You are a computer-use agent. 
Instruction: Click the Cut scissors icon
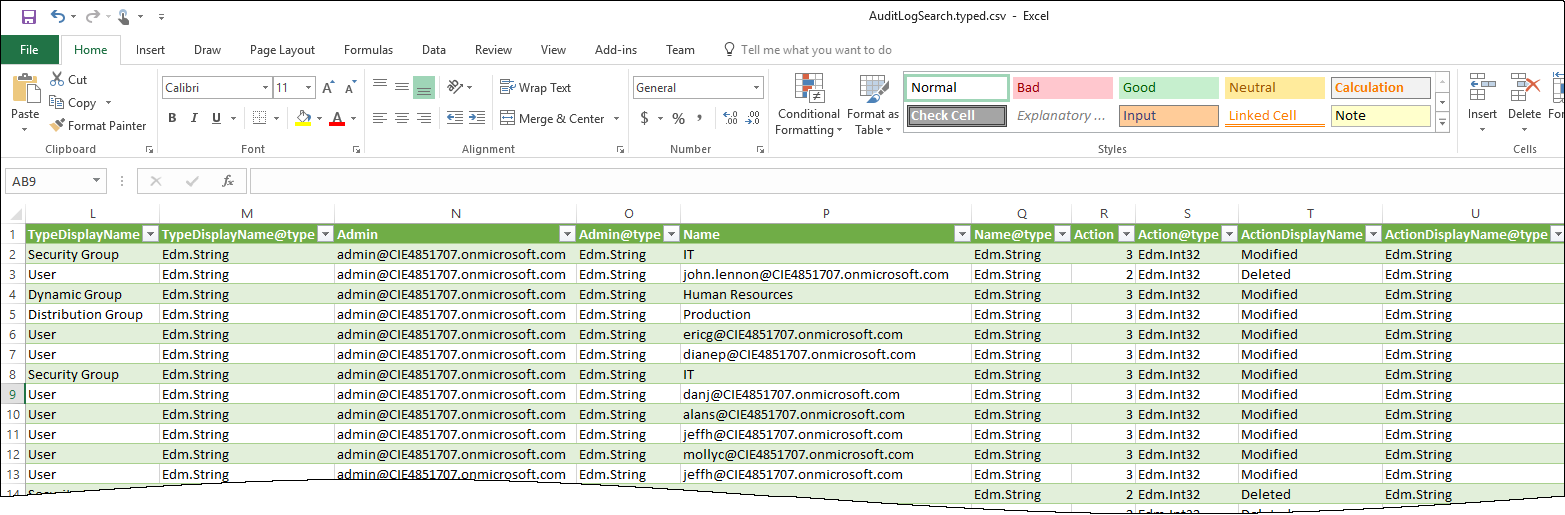coord(57,79)
